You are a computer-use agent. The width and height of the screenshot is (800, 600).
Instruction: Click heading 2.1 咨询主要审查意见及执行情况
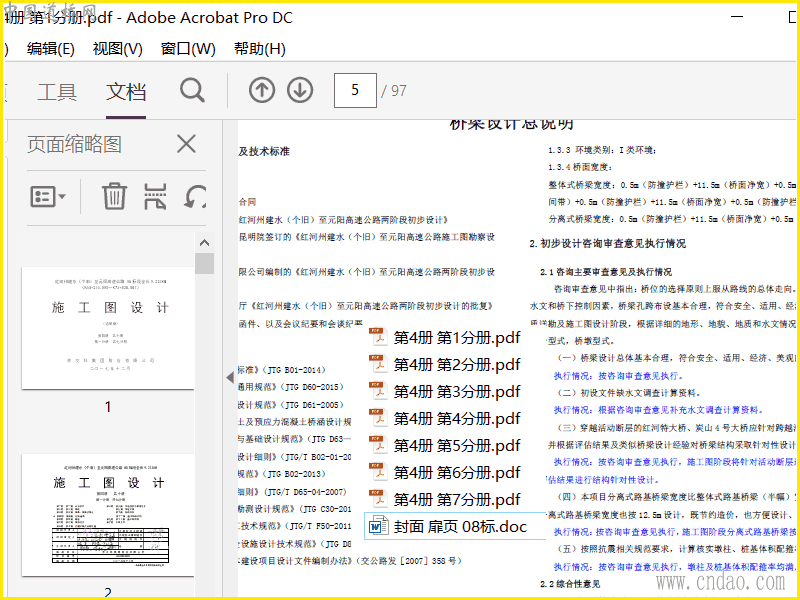pos(606,272)
